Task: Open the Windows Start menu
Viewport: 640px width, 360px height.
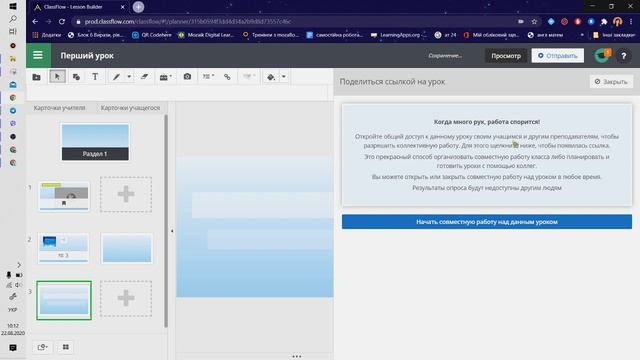Action: (13, 7)
